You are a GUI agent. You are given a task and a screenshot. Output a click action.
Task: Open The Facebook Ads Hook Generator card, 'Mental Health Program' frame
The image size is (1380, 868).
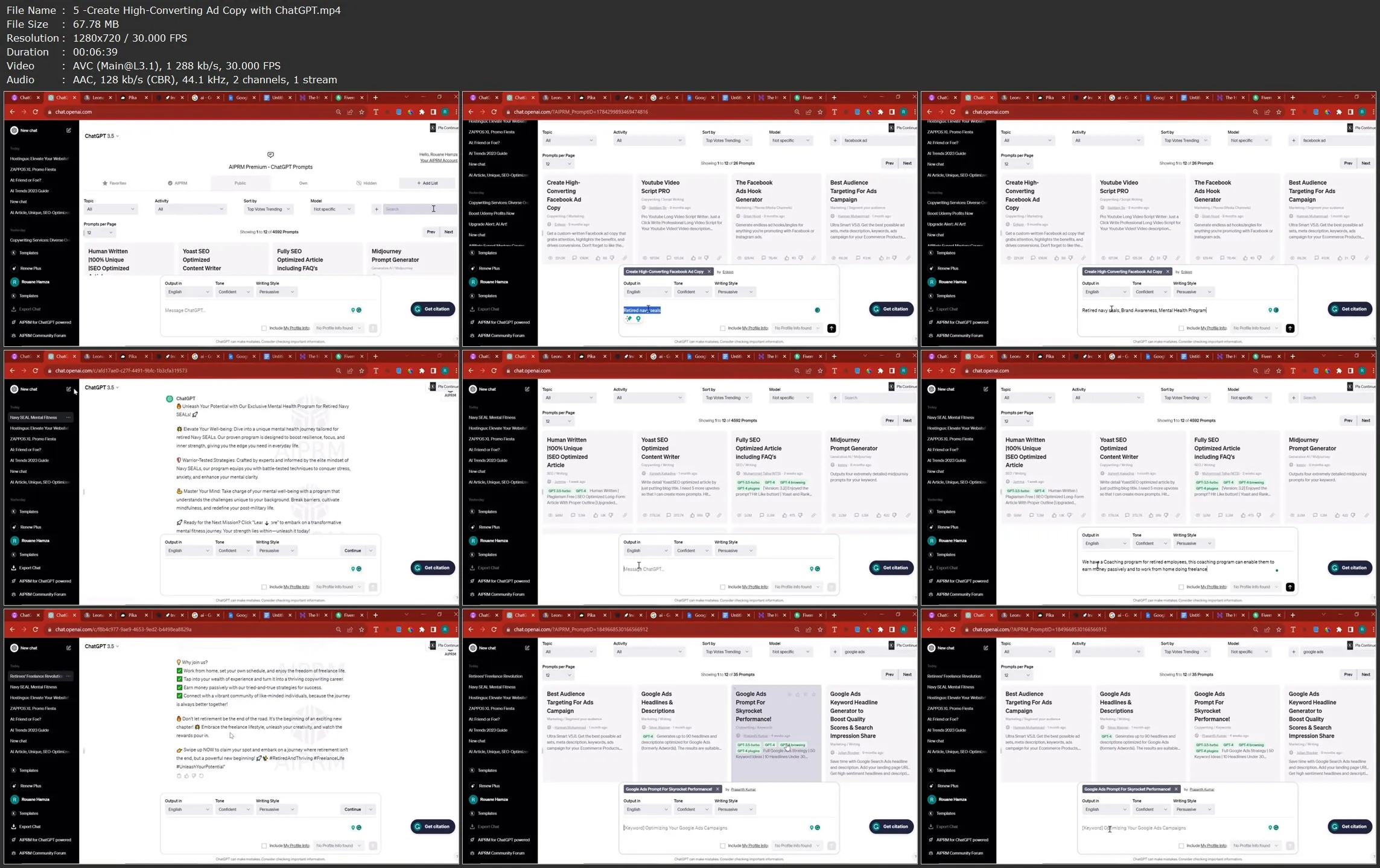(x=1235, y=218)
